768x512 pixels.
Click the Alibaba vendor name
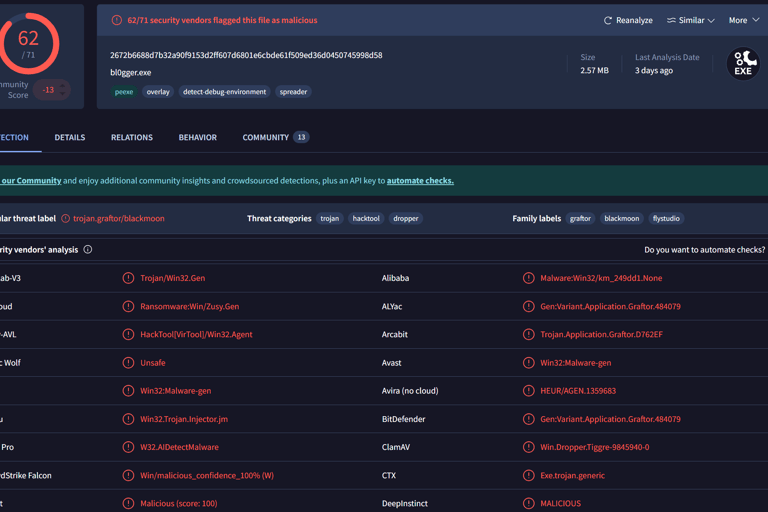click(x=395, y=278)
